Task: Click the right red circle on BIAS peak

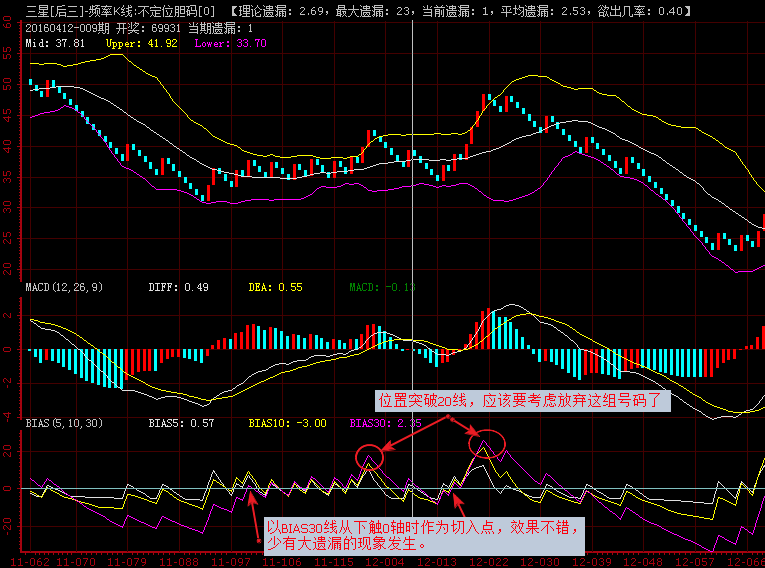Action: [486, 443]
